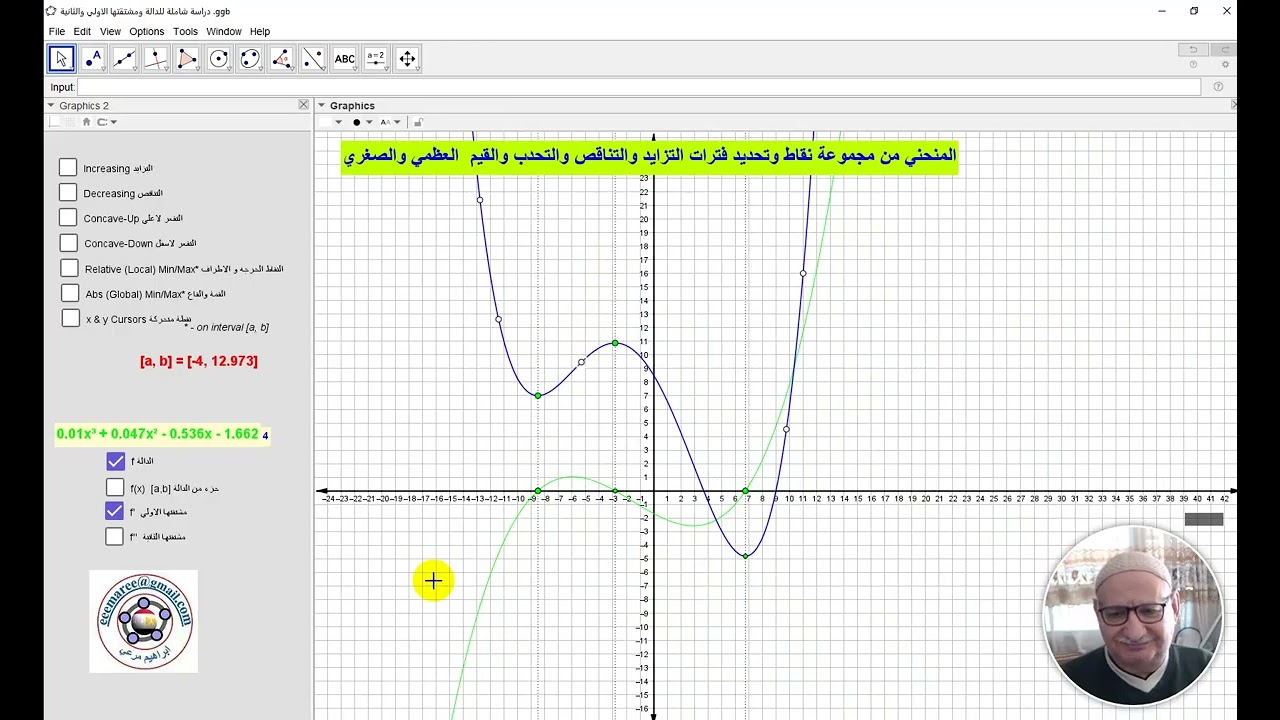The height and width of the screenshot is (720, 1280).
Task: Select the Move Graphics View tool
Action: coord(407,59)
